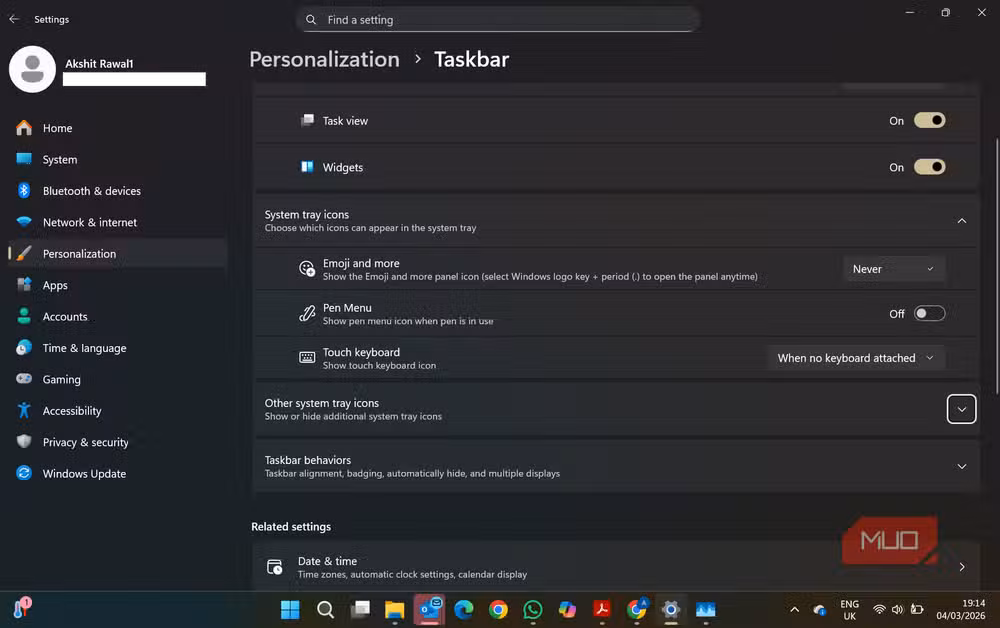Open Copilot from the taskbar
This screenshot has height=628, width=1000.
(567, 610)
